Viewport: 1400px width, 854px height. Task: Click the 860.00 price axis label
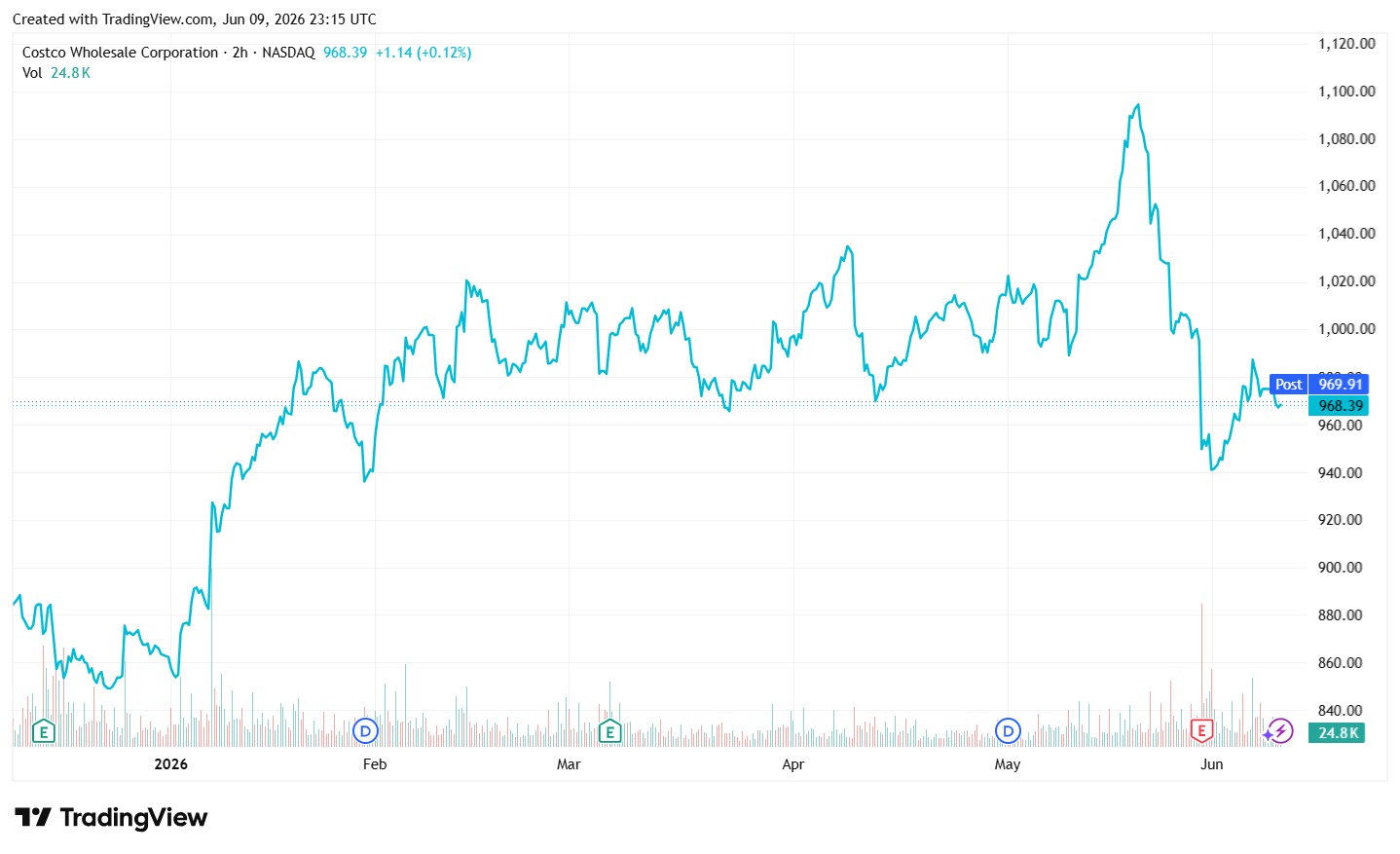(1341, 663)
